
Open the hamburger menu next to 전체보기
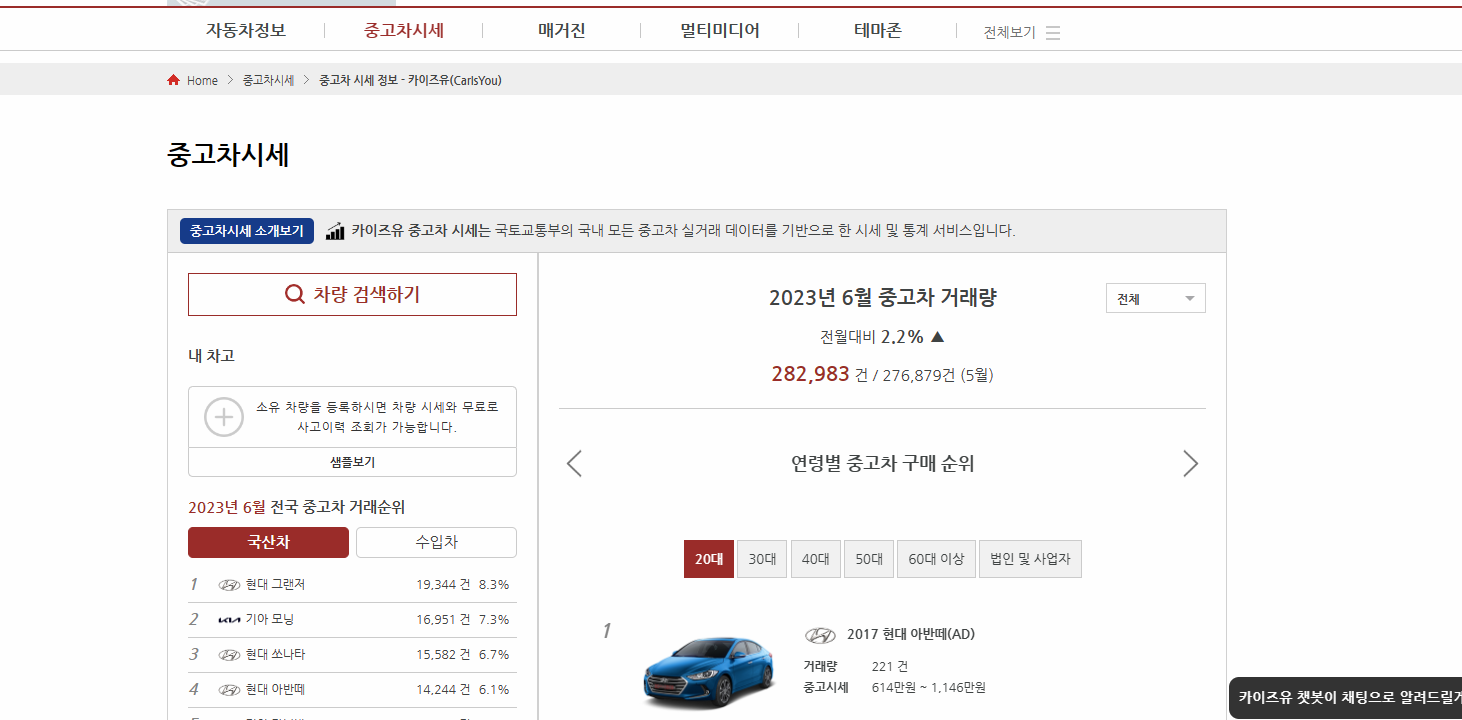[1052, 31]
